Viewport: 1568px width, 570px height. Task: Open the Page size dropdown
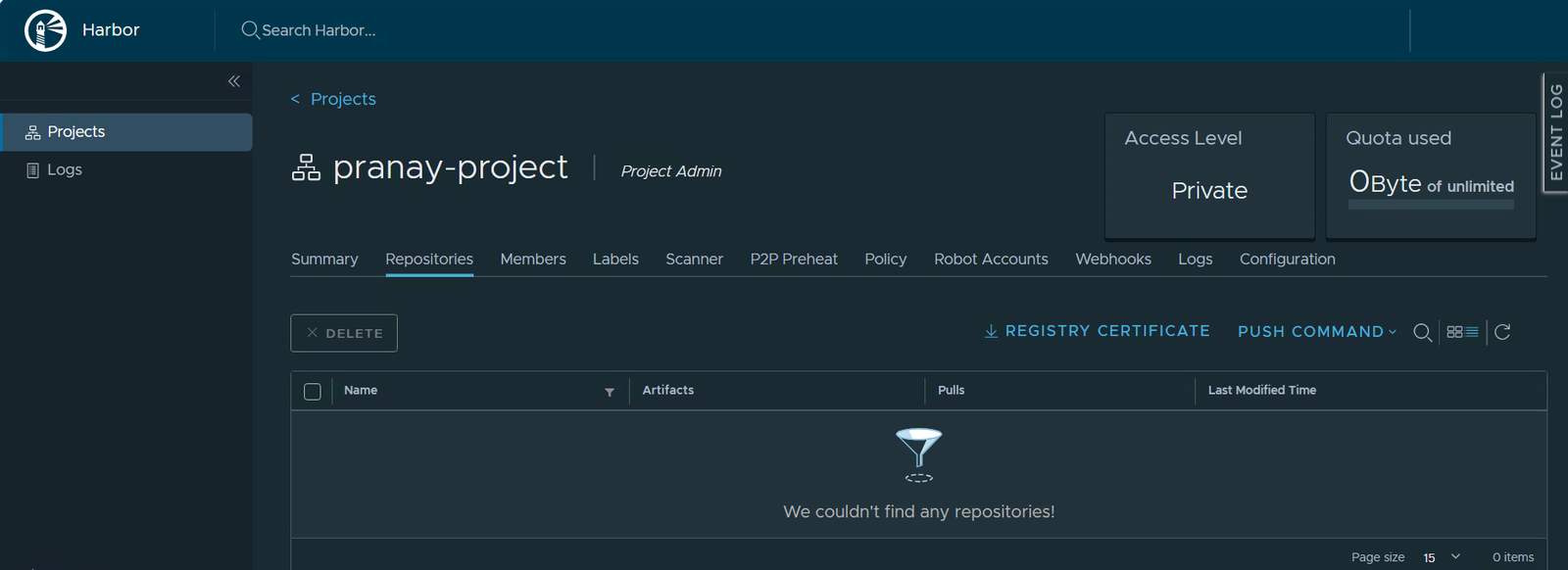click(1442, 557)
